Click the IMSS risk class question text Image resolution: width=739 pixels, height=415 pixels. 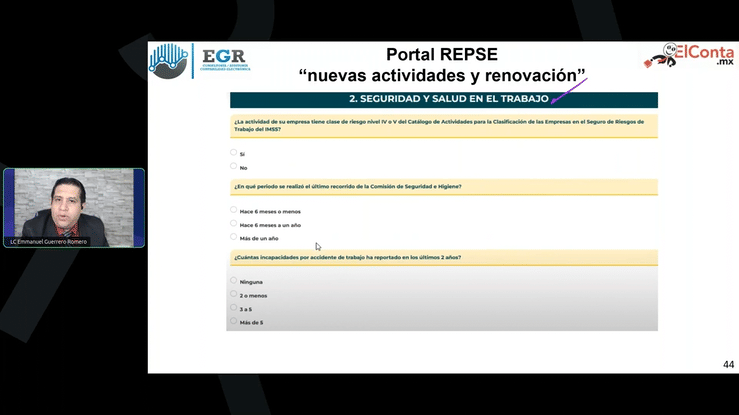click(x=439, y=125)
